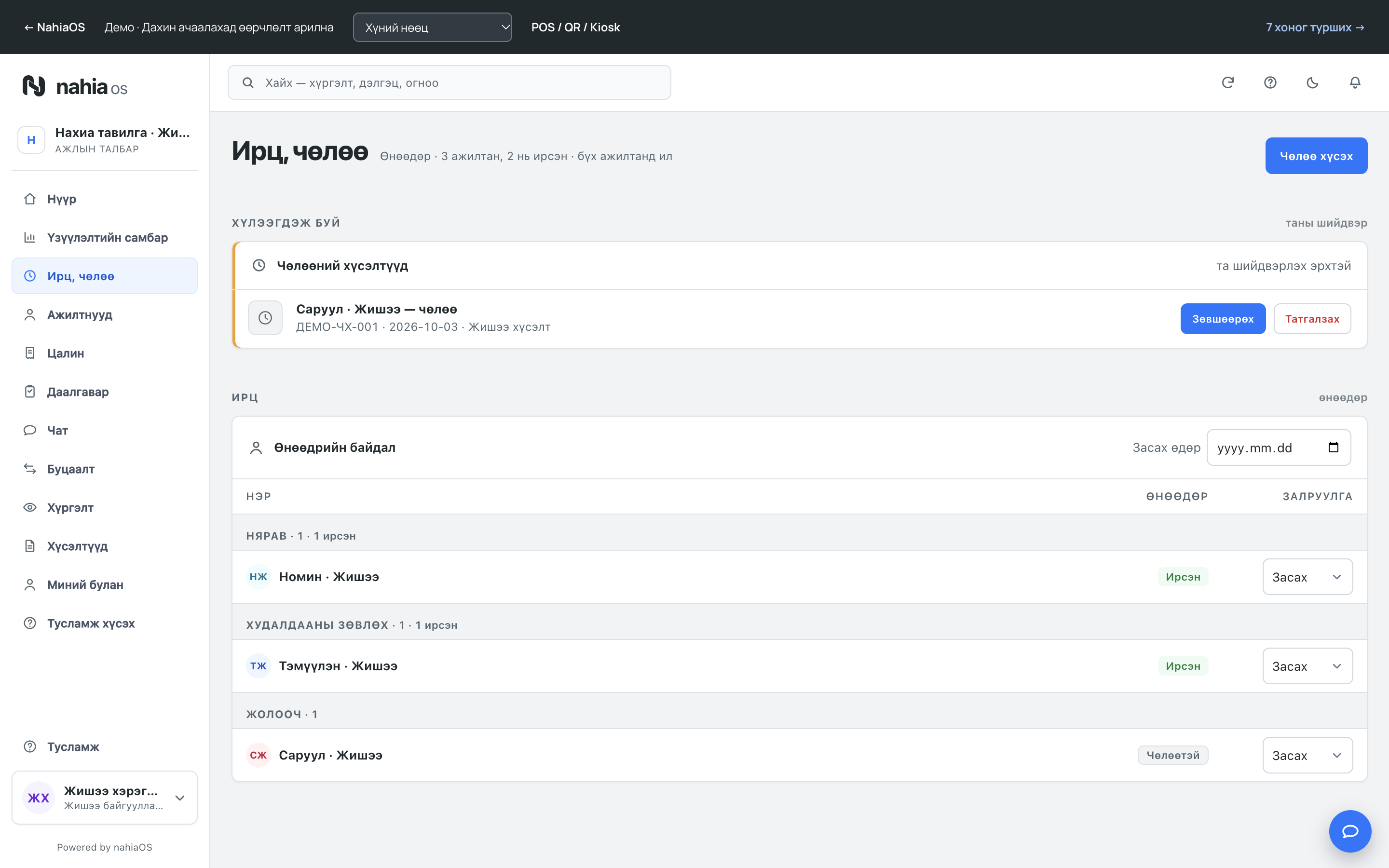This screenshot has width=1389, height=868.
Task: Toggle dark mode moon icon
Action: 1313,82
